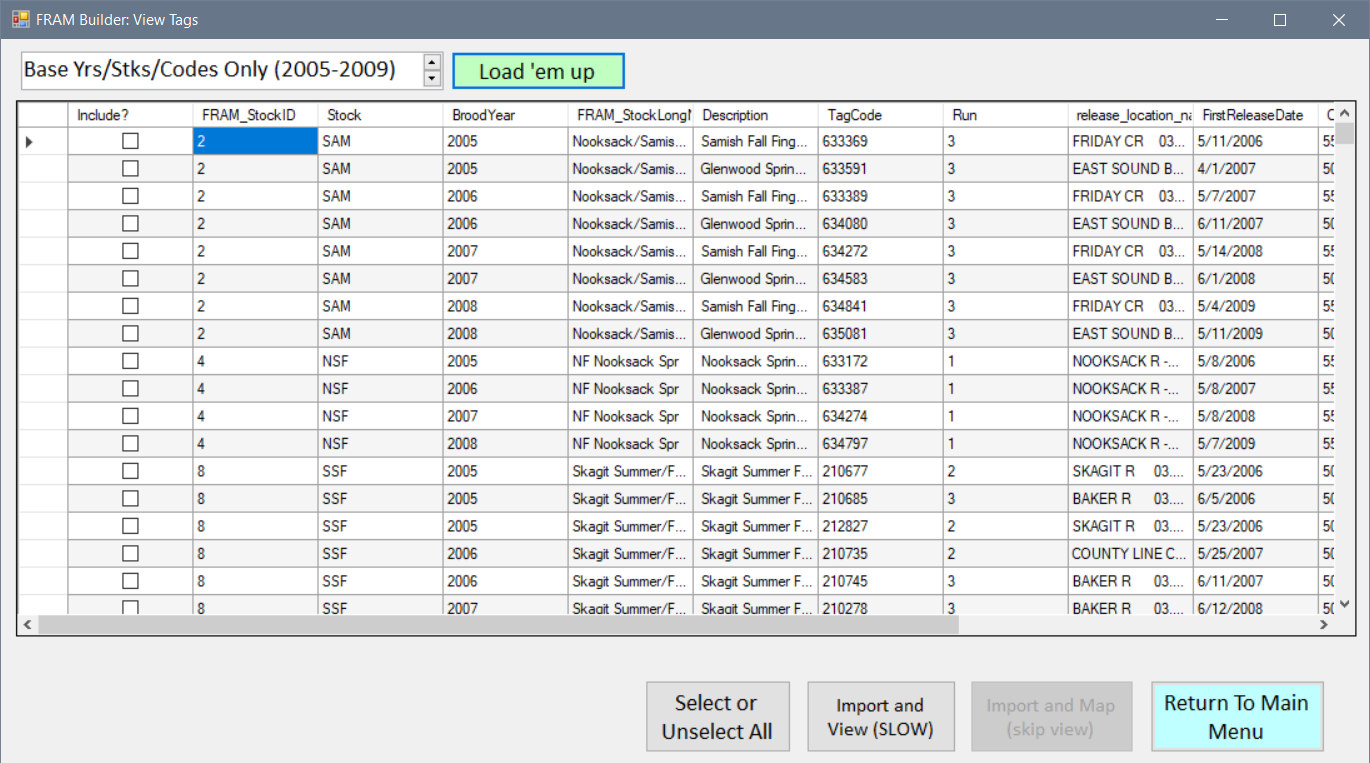Screen dimensions: 1370x763
Task: Click horizontal scrollbar left arrow
Action: (28, 625)
